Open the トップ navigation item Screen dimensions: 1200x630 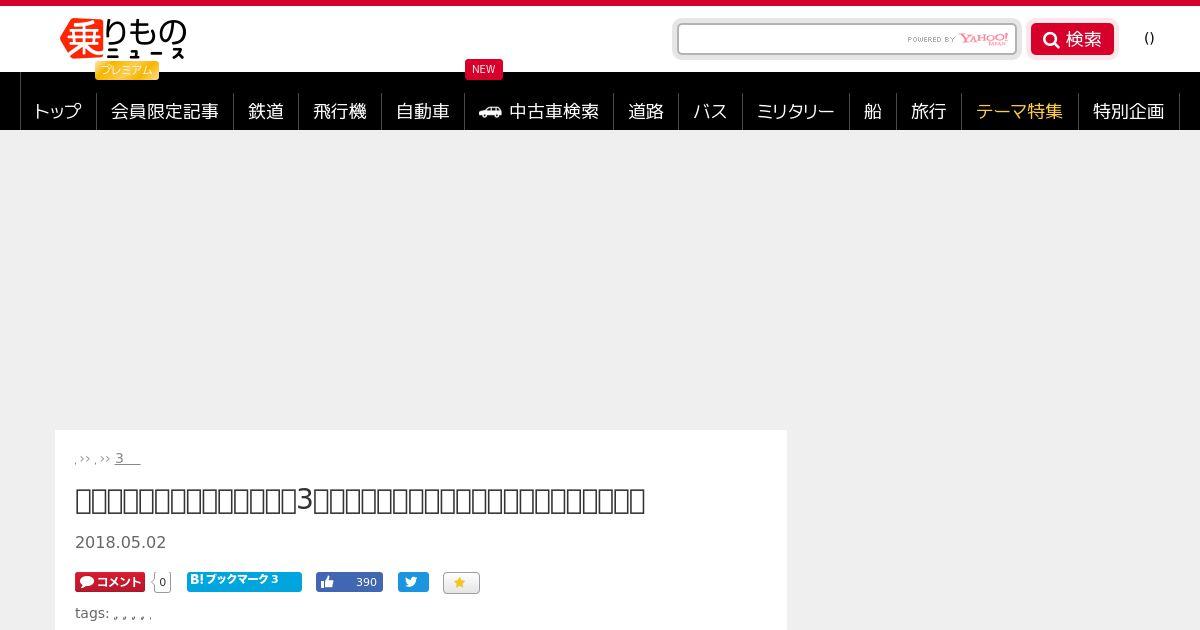[x=57, y=111]
